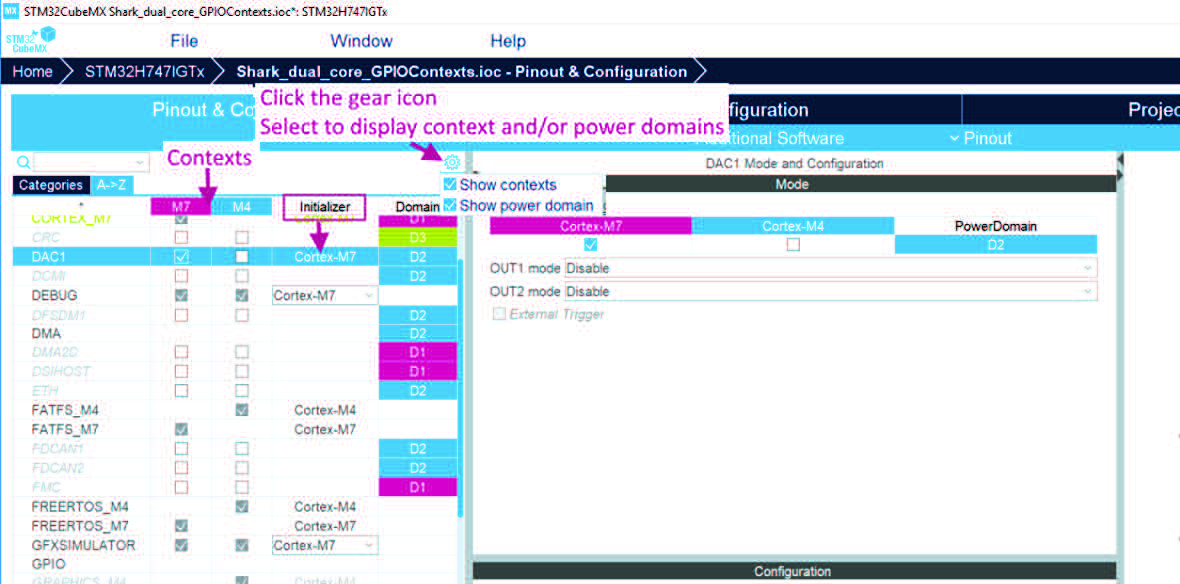
Task: Toggle the Show power domain checkbox
Action: pyautogui.click(x=450, y=205)
